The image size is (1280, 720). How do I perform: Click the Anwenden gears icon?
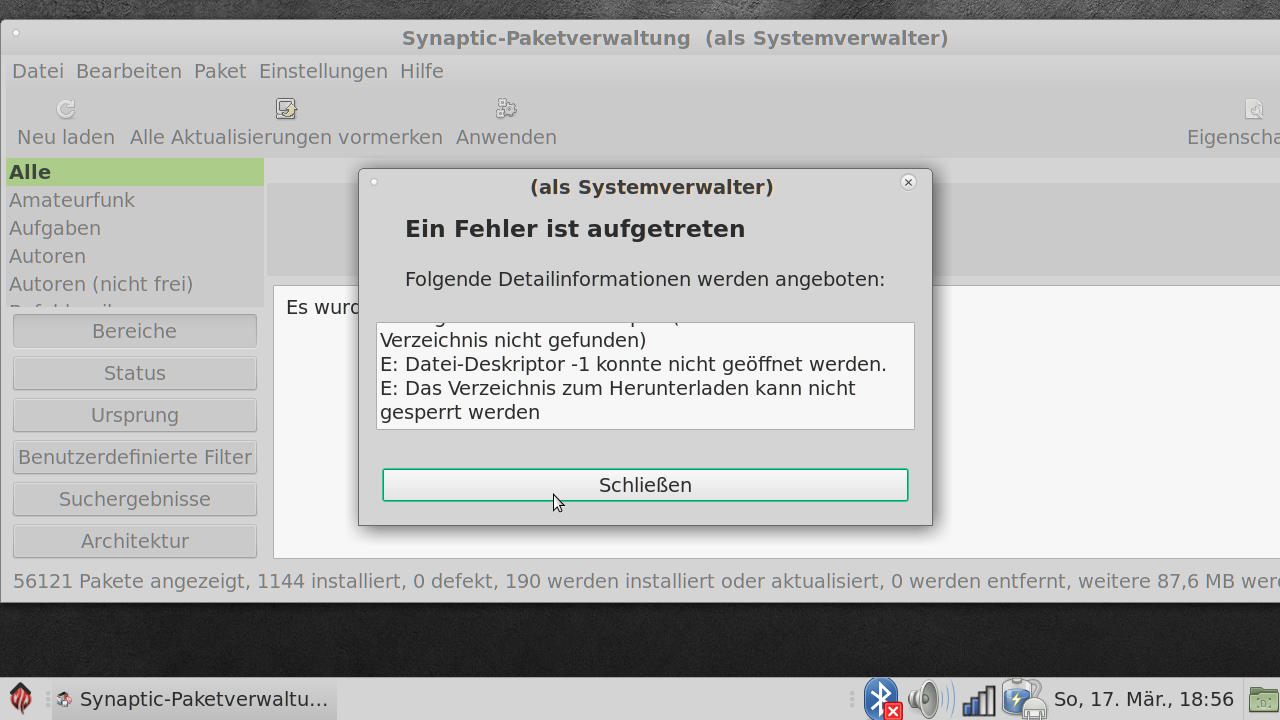[506, 109]
